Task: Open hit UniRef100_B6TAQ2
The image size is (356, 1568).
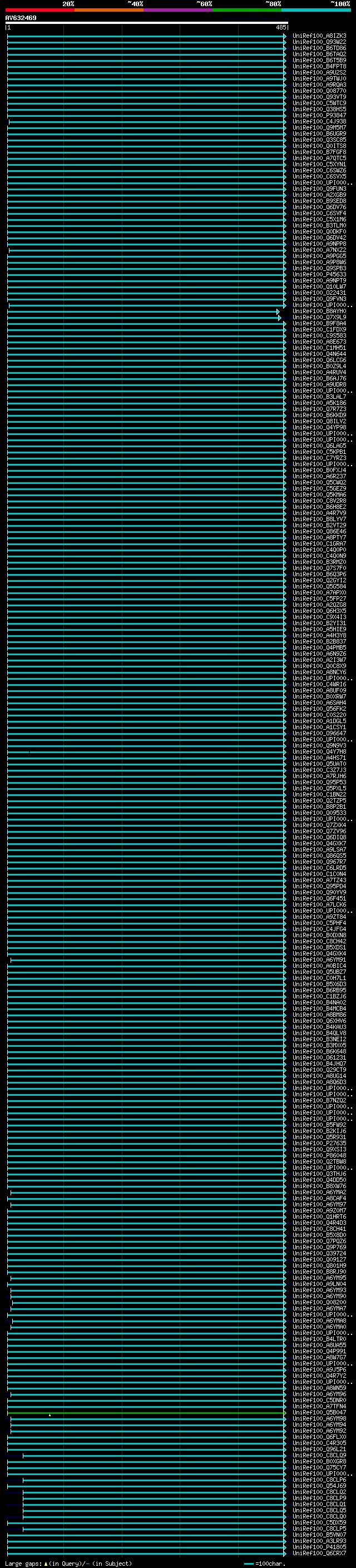Action: 319,54
